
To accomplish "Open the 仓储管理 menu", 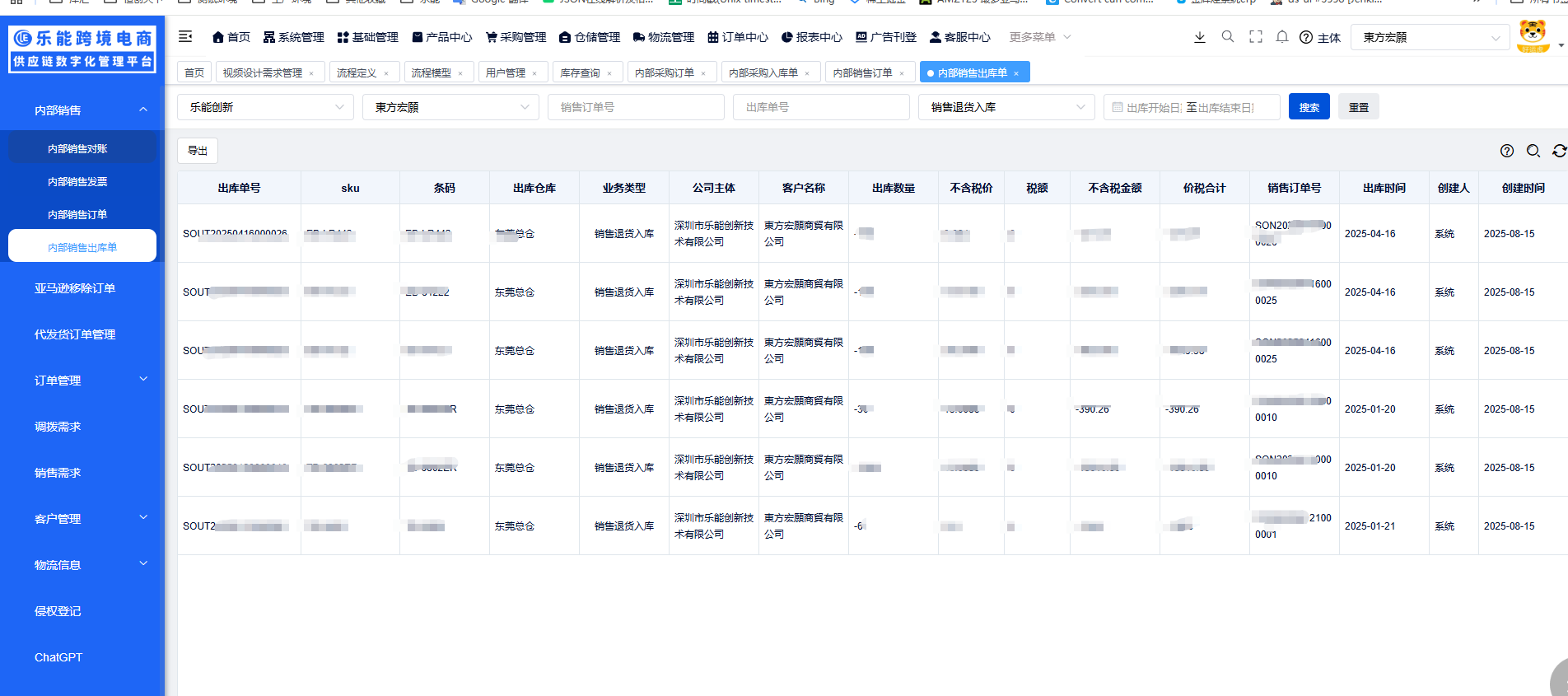I will click(x=590, y=37).
